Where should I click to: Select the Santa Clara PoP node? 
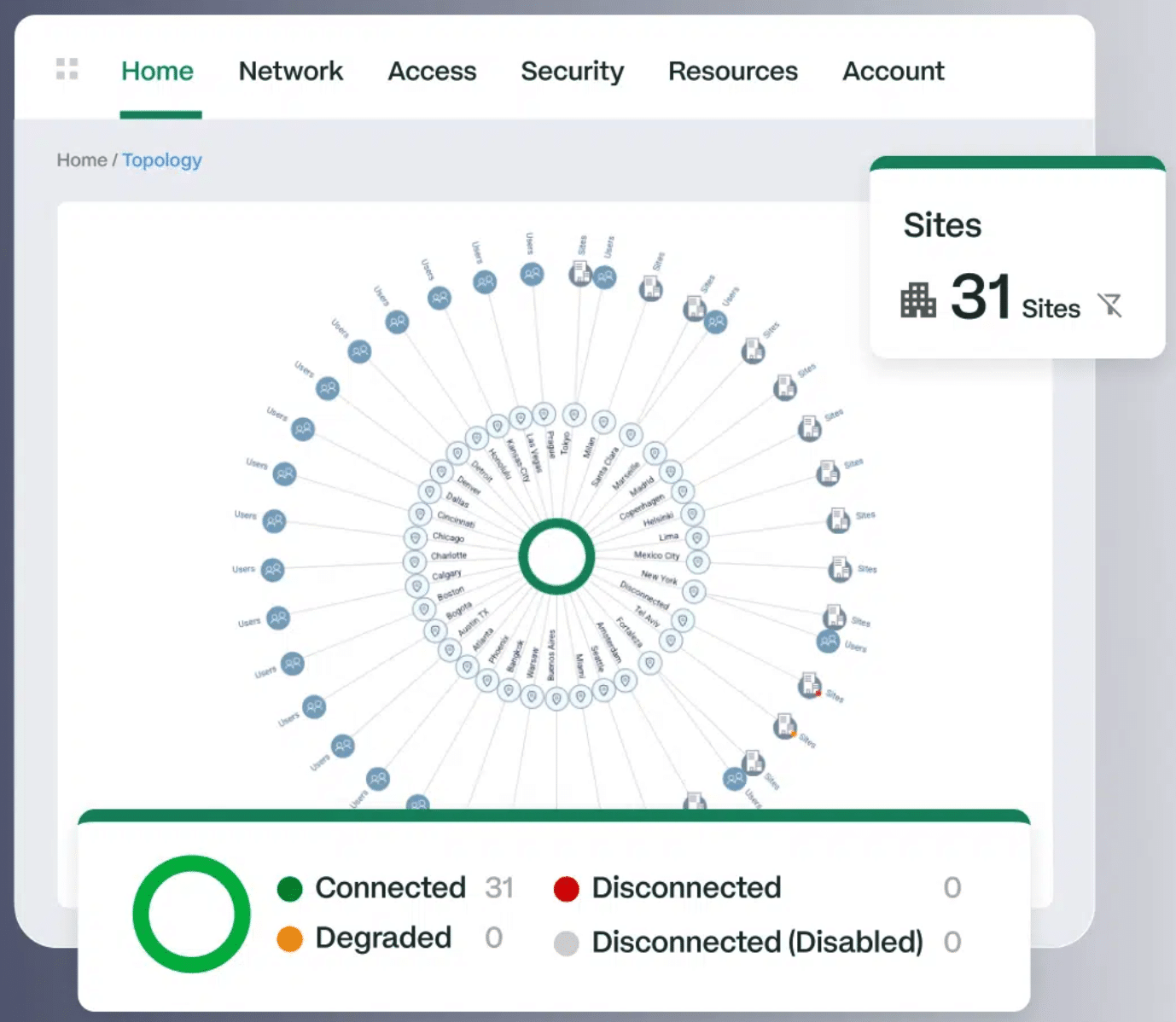click(631, 435)
